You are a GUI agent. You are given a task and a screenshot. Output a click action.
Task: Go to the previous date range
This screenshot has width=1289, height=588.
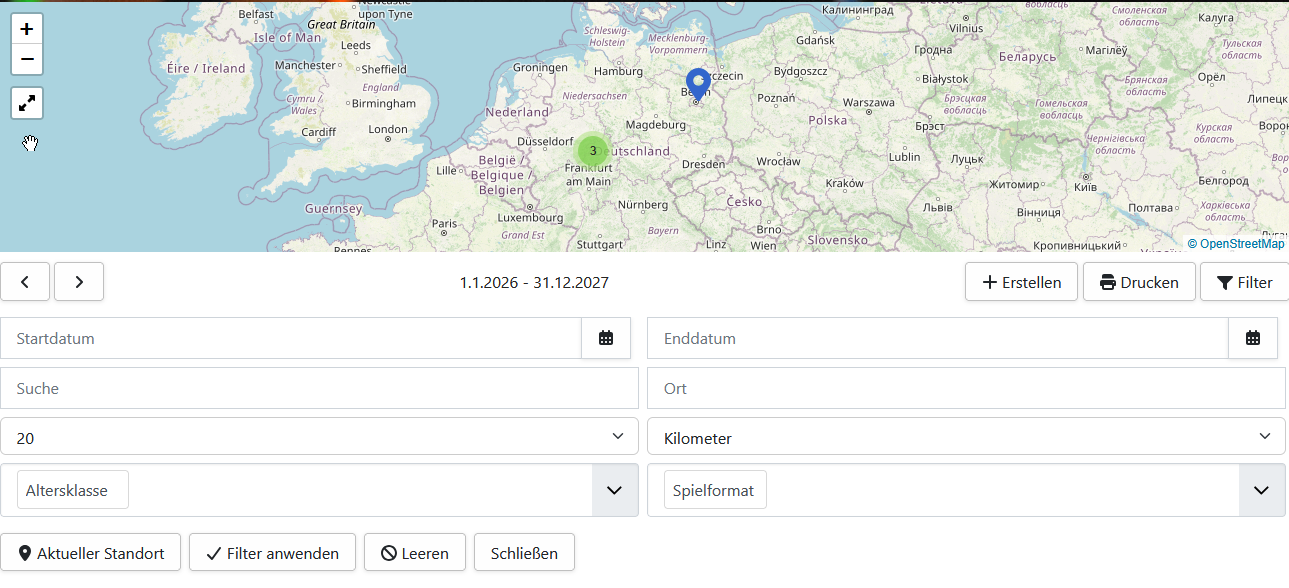tap(26, 282)
